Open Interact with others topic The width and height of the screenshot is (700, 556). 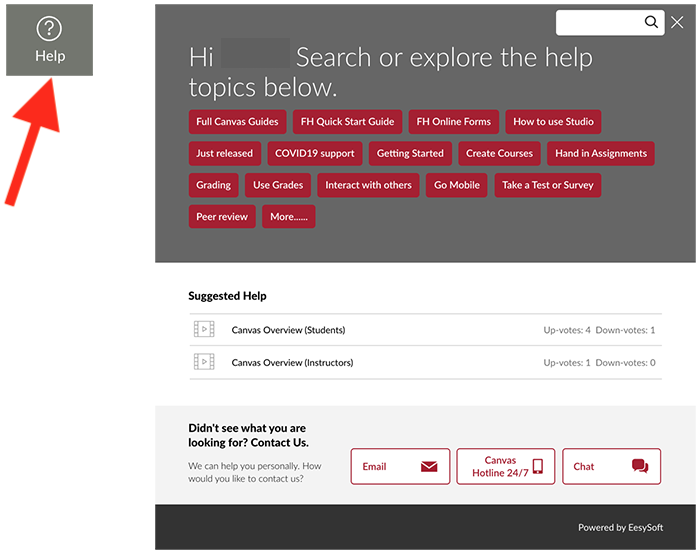[368, 185]
